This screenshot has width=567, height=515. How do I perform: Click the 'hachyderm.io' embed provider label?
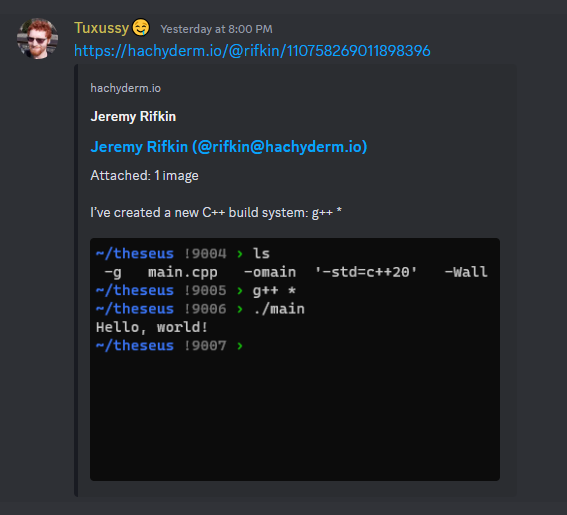pos(125,88)
